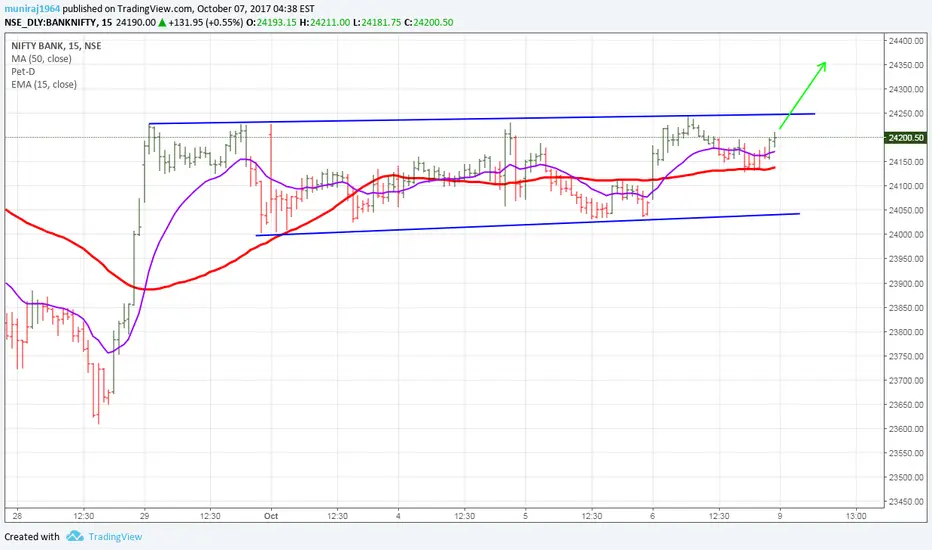932x550 pixels.
Task: Click the low value L:24181.75
Action: 377,23
